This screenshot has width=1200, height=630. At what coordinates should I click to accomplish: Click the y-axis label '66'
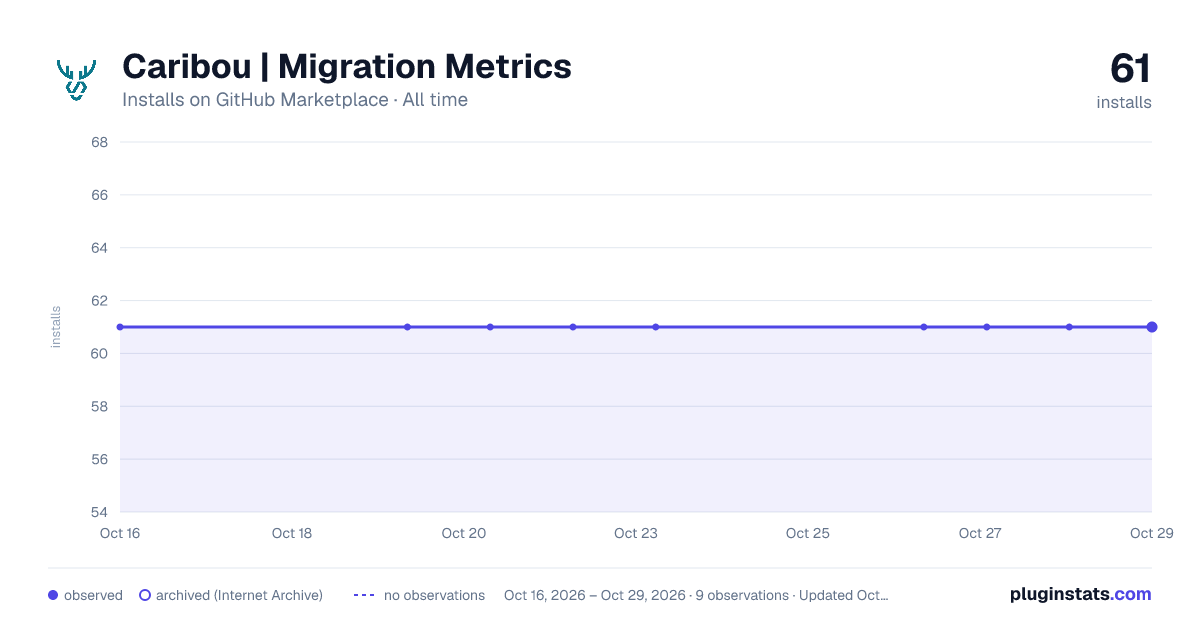[x=100, y=195]
